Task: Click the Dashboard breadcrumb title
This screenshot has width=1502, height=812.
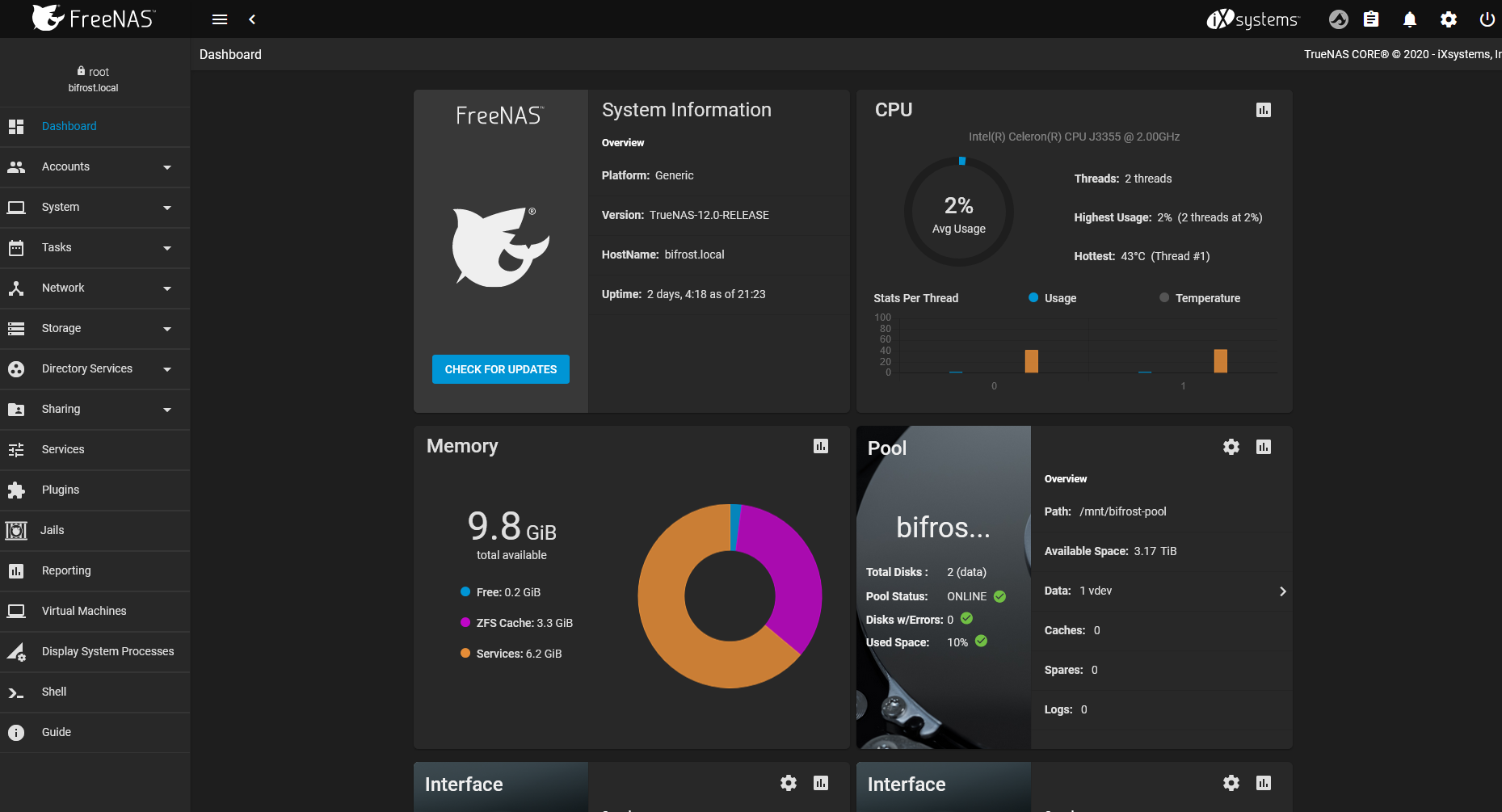Action: 230,54
